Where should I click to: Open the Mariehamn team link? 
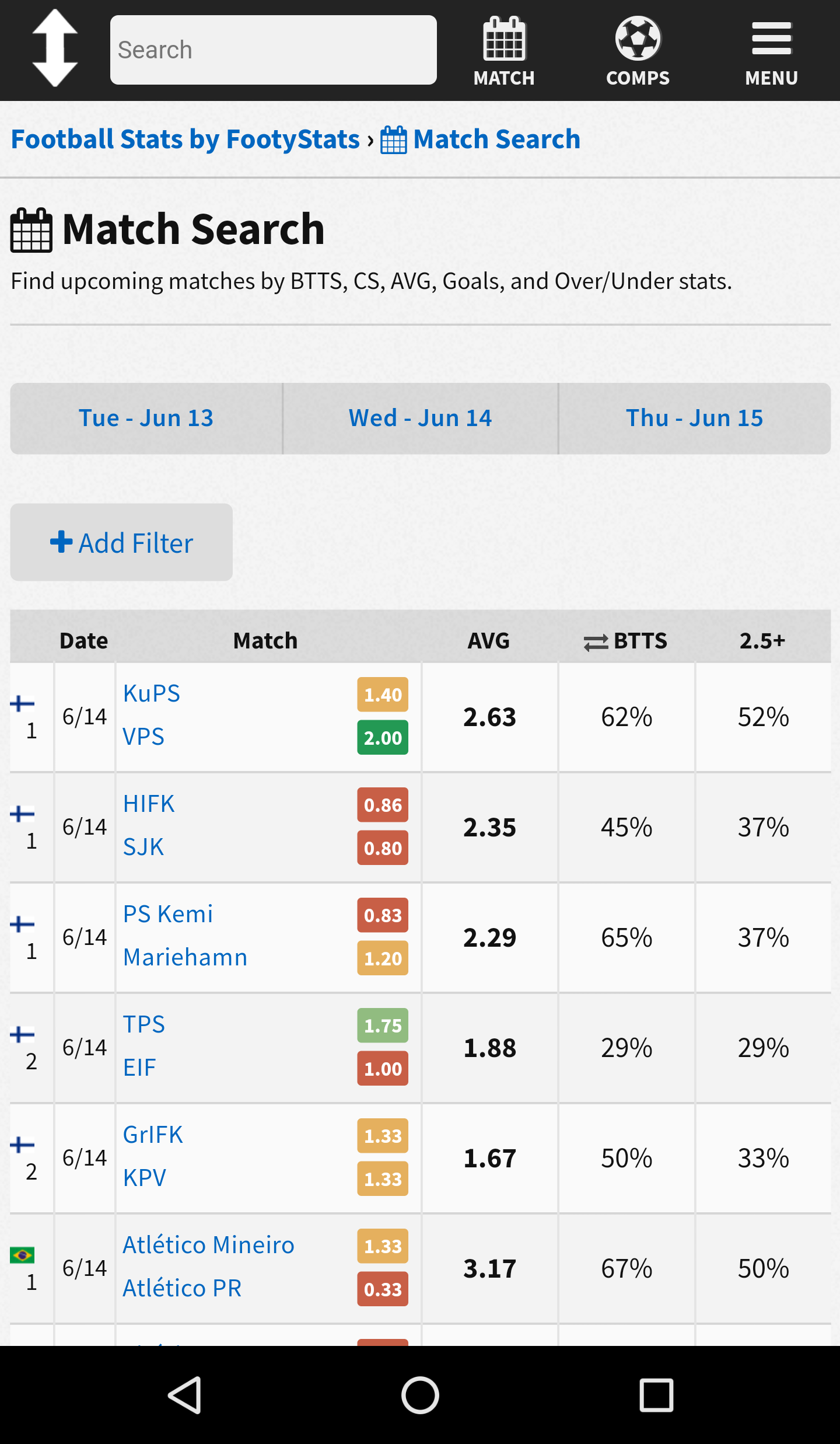(185, 957)
